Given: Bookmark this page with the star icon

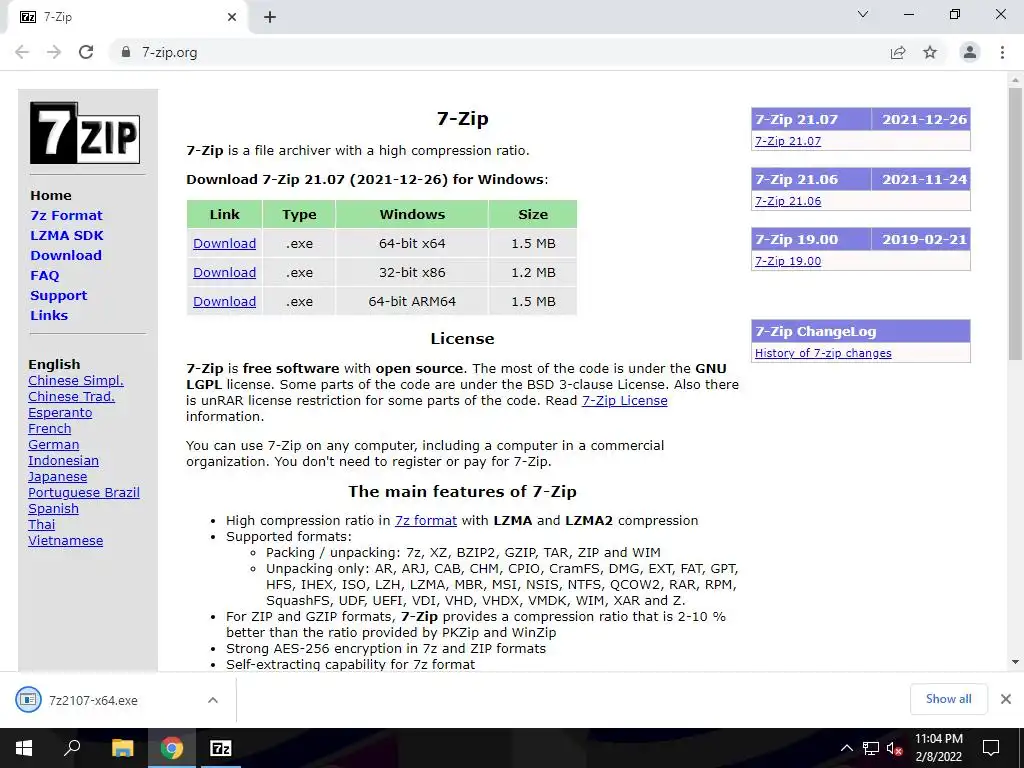Looking at the screenshot, I should pyautogui.click(x=930, y=52).
